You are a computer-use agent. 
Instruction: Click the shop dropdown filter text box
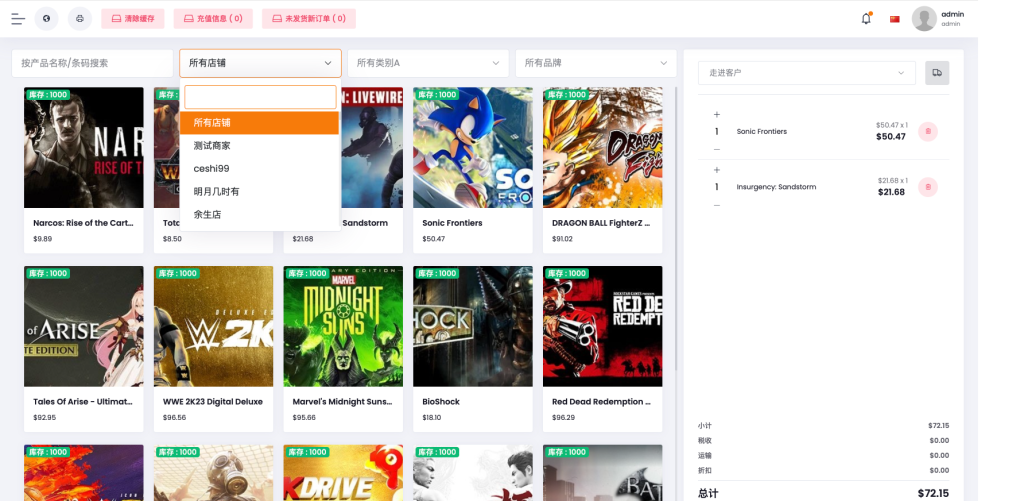[260, 97]
